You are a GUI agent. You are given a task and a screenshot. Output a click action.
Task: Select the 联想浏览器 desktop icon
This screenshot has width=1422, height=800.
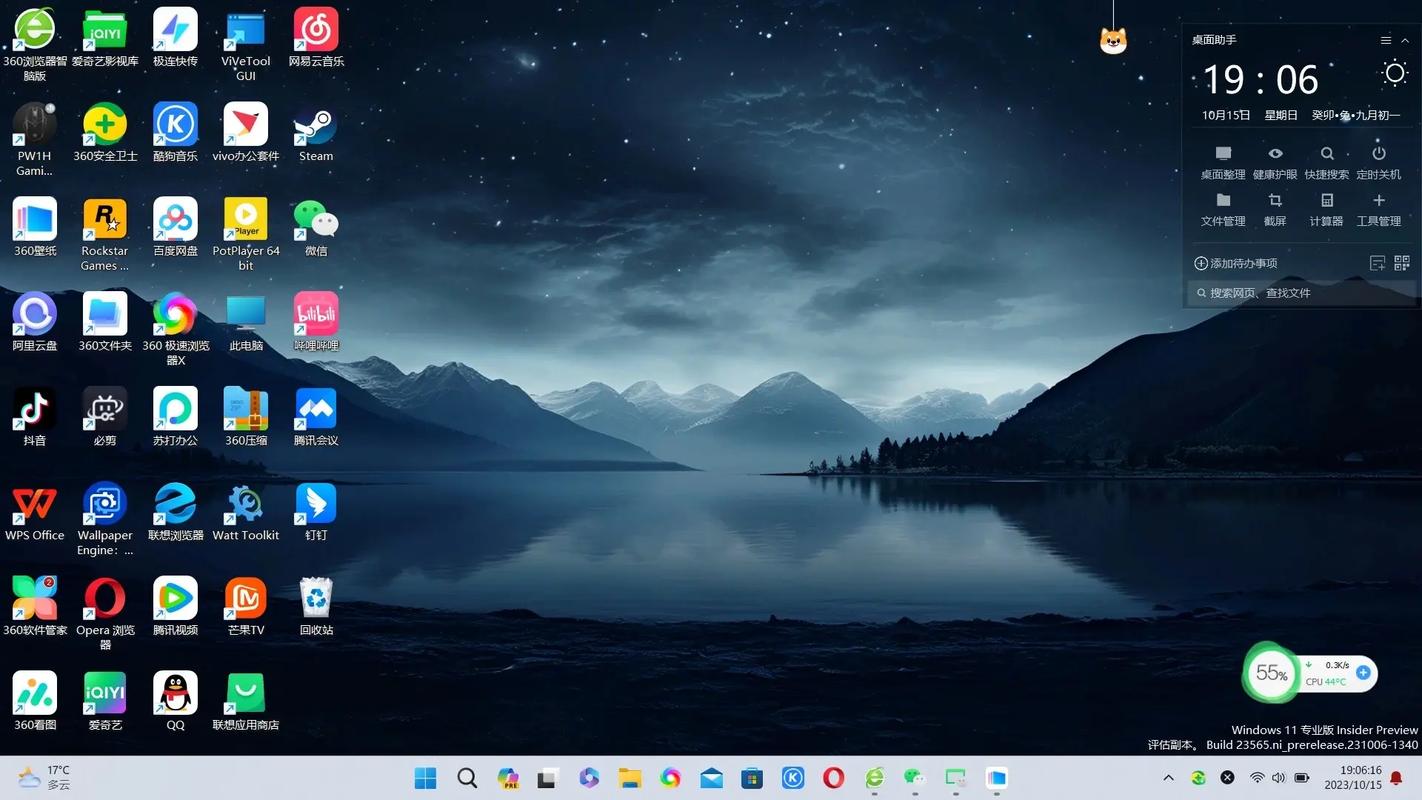click(x=175, y=512)
